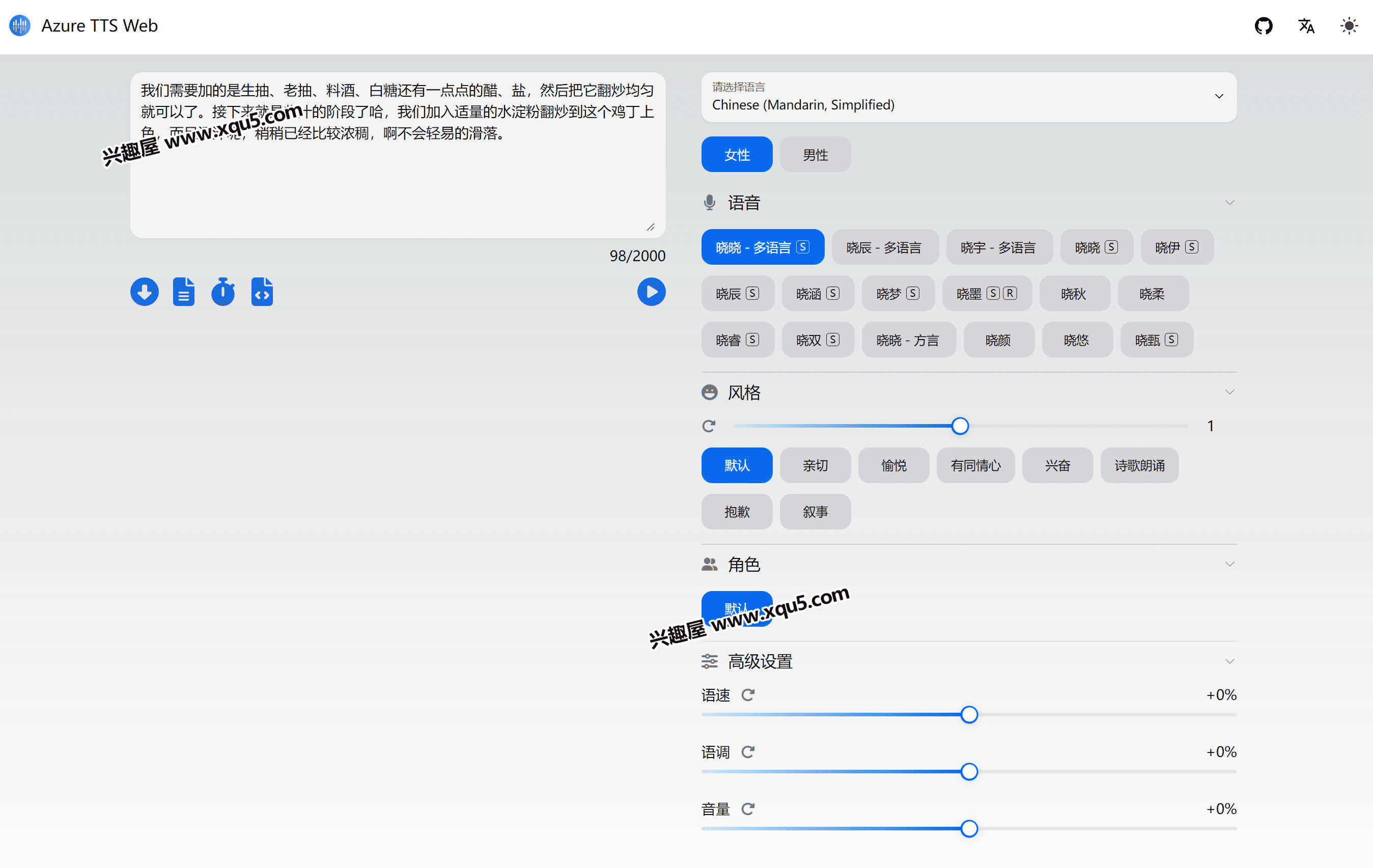
Task: Click the textarea resize grip
Action: click(651, 227)
